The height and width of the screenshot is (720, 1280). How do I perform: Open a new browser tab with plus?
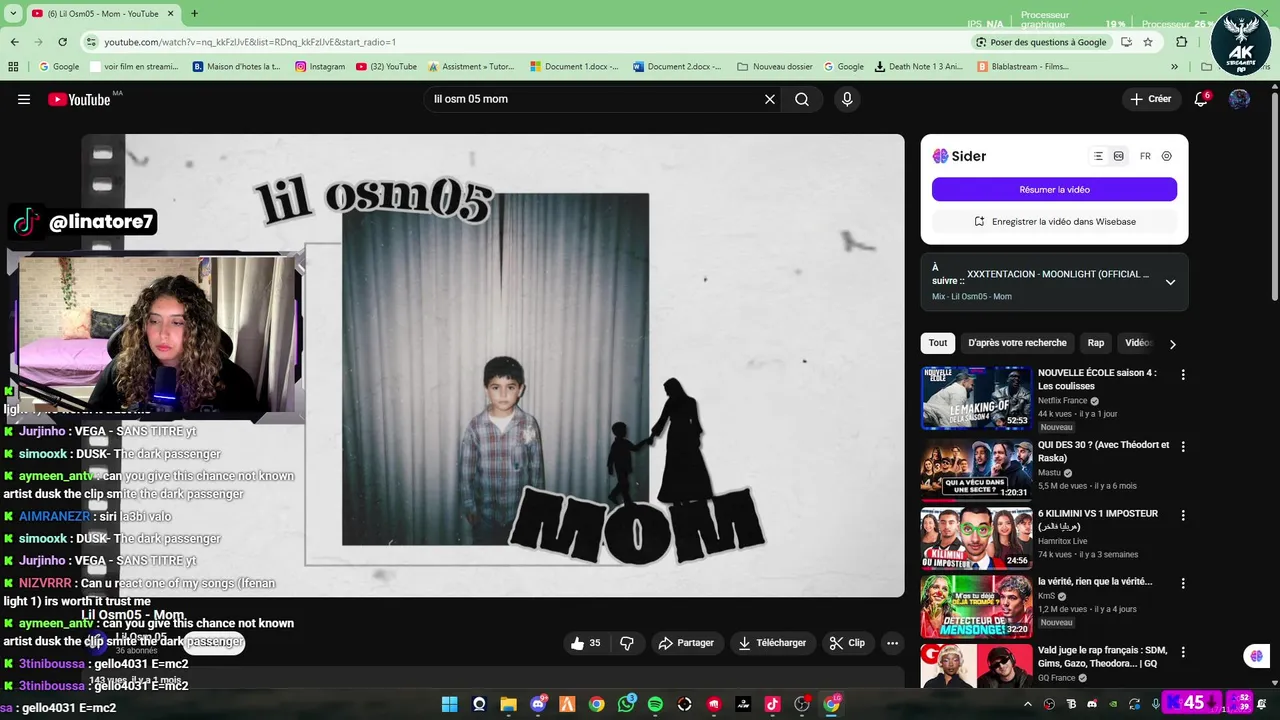[x=194, y=13]
